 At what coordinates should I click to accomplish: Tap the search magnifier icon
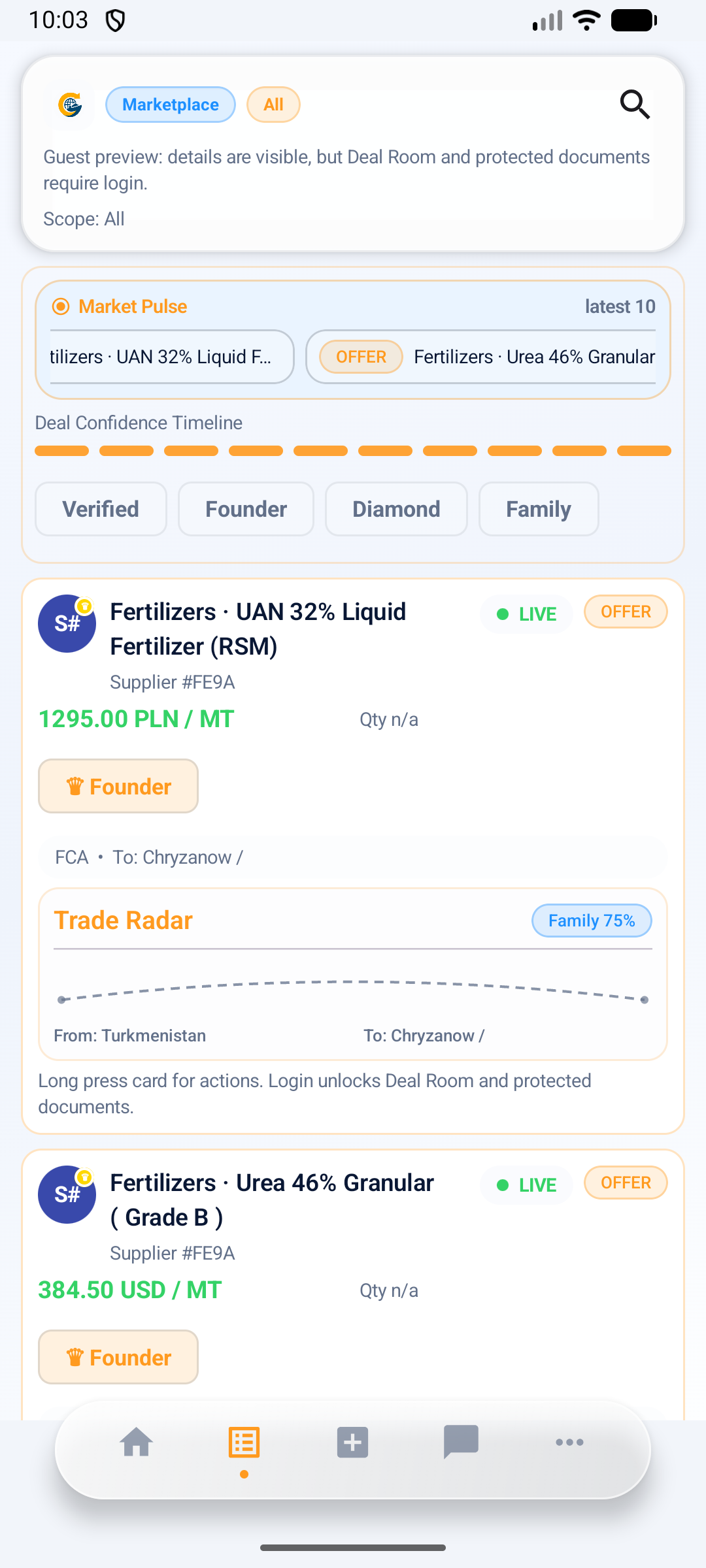click(x=635, y=105)
